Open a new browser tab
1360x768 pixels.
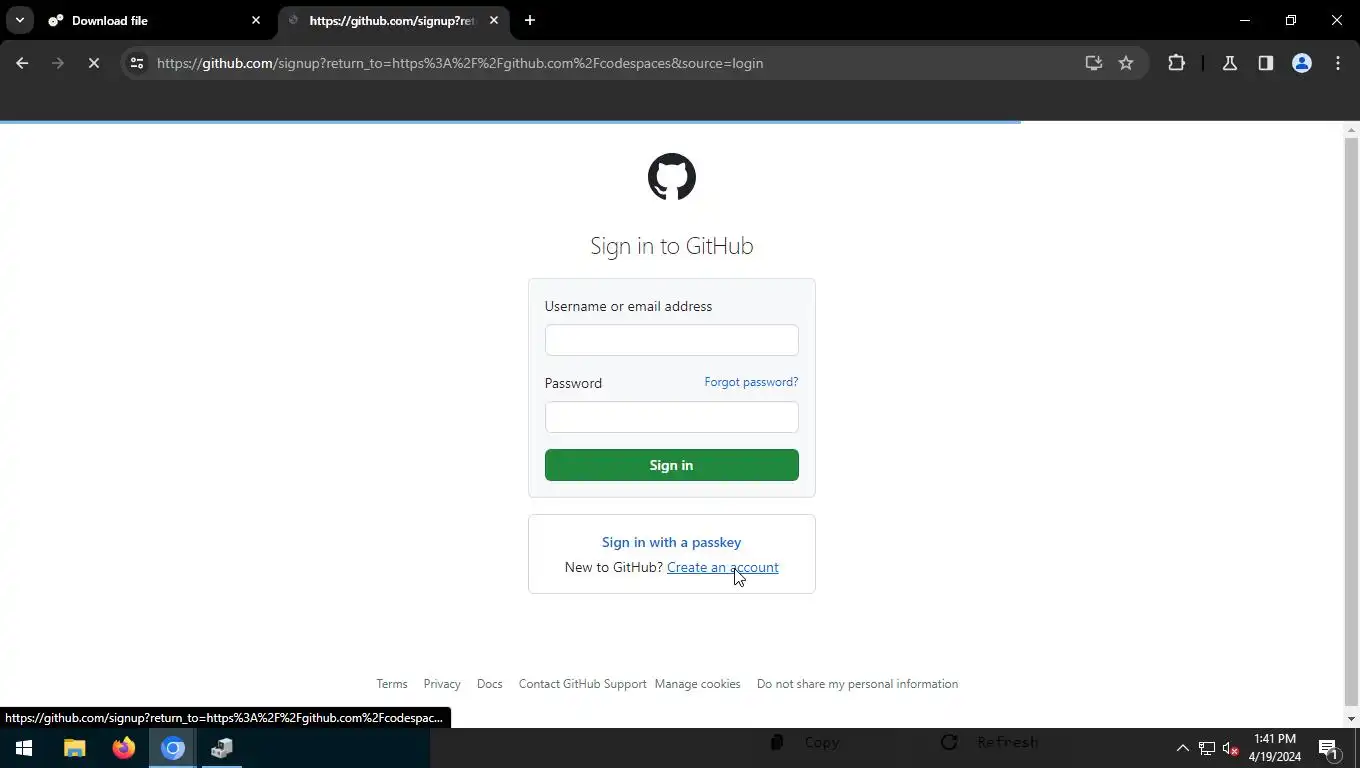tap(530, 20)
